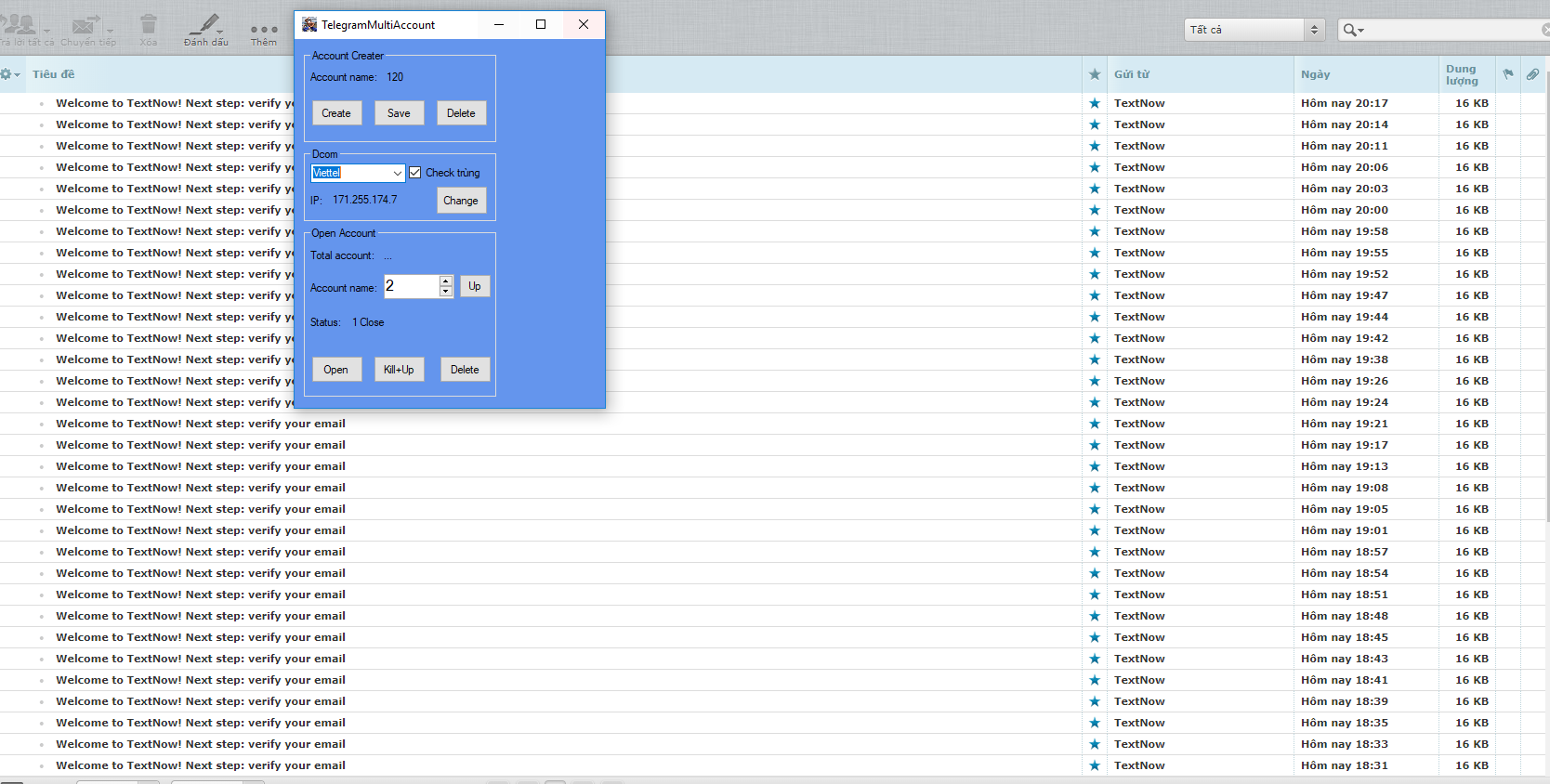Click the star on the 18:41 email
The height and width of the screenshot is (784, 1550).
click(x=1095, y=680)
